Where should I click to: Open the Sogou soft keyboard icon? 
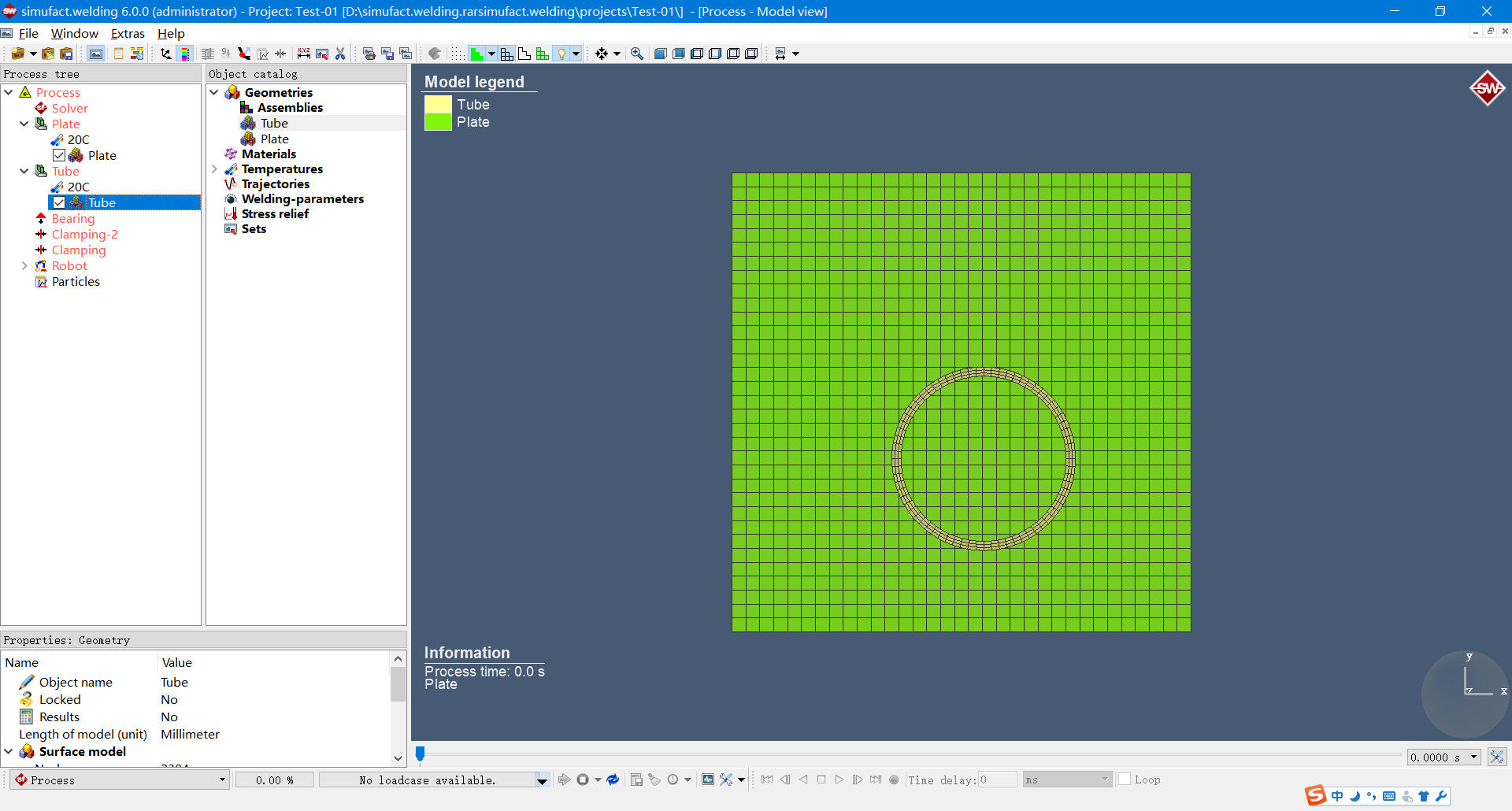click(x=1389, y=796)
